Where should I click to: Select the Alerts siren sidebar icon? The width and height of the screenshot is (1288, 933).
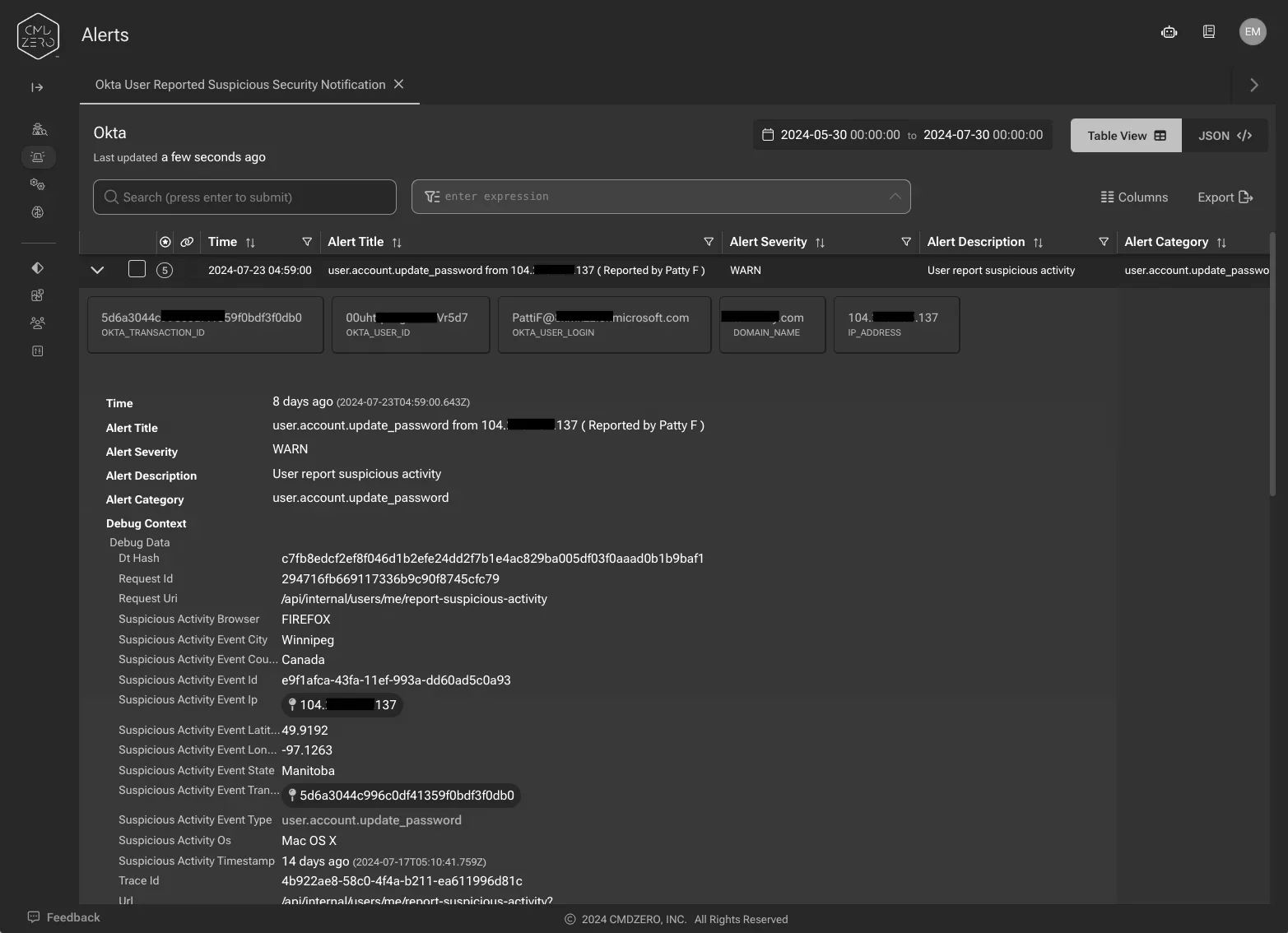coord(38,156)
